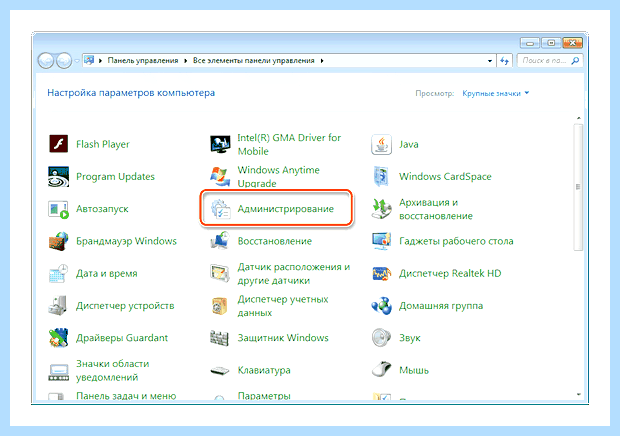Viewport: 620px width, 436px height.
Task: Click the vertical scrollbar thumb
Action: tap(578, 187)
